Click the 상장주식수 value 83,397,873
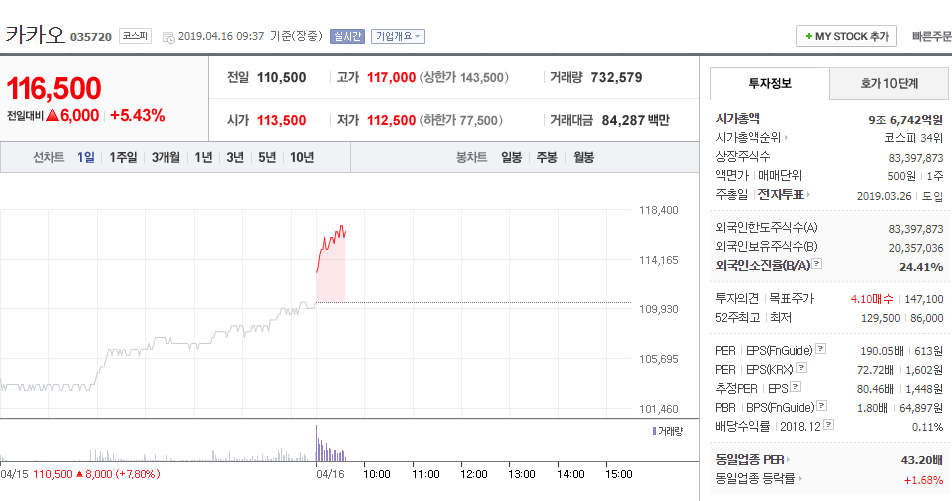952x501 pixels. point(916,158)
